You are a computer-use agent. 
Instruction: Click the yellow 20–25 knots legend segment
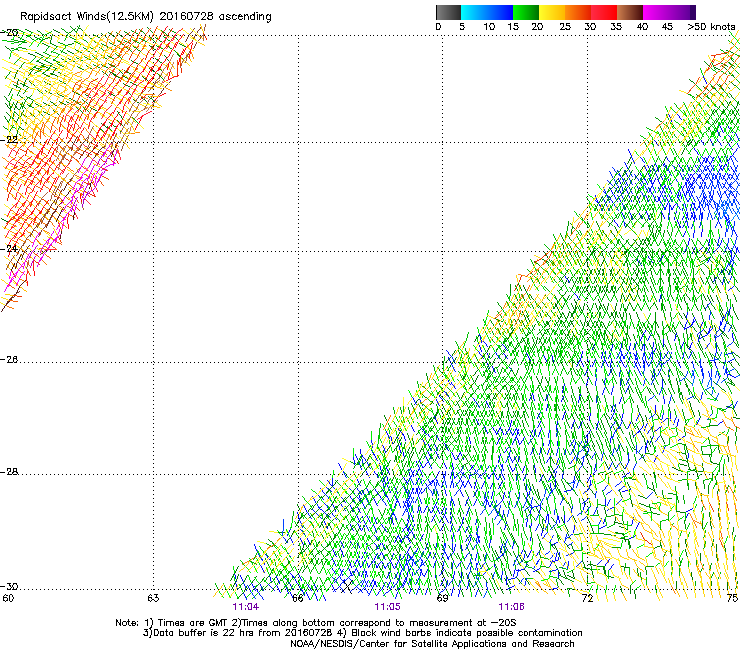pos(552,12)
